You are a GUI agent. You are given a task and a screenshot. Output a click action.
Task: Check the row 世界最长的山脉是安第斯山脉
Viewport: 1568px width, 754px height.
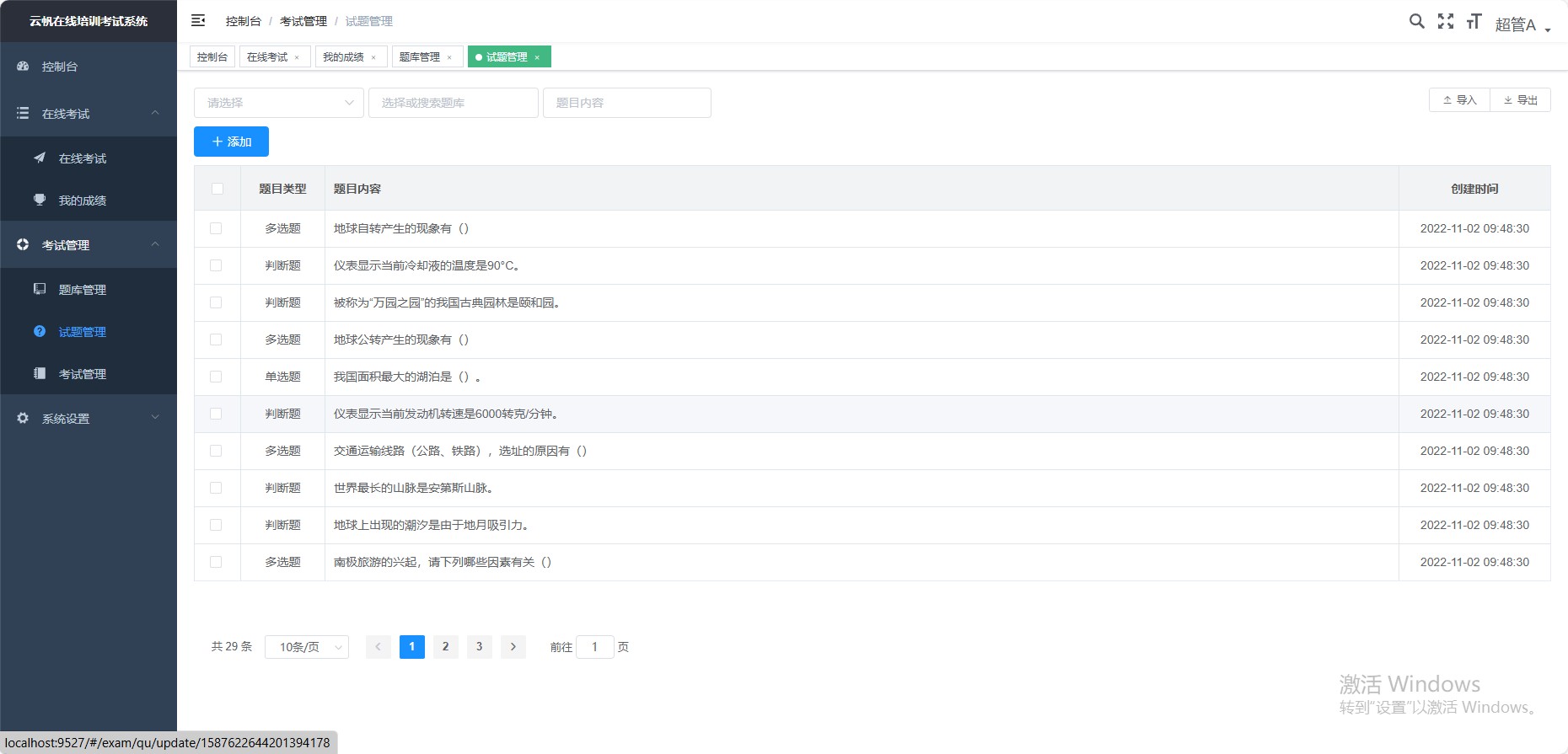coord(216,488)
